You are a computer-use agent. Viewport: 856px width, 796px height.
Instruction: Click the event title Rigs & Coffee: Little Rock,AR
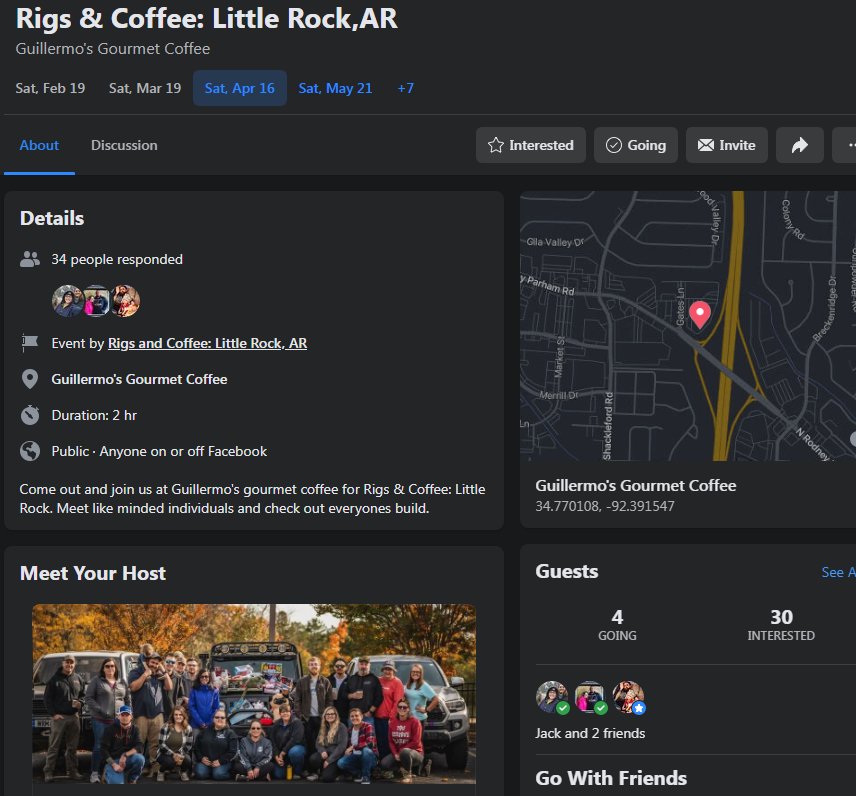pos(207,18)
